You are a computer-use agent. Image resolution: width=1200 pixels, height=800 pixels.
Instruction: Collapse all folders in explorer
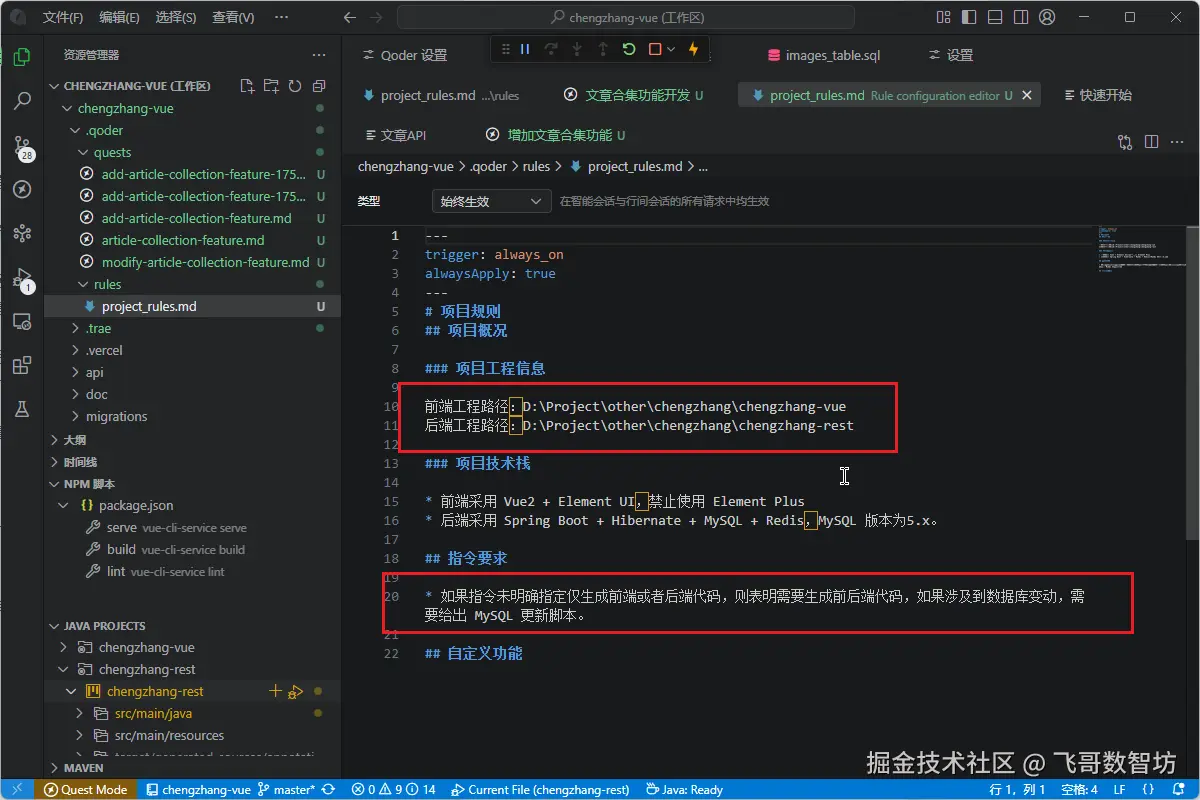point(319,86)
